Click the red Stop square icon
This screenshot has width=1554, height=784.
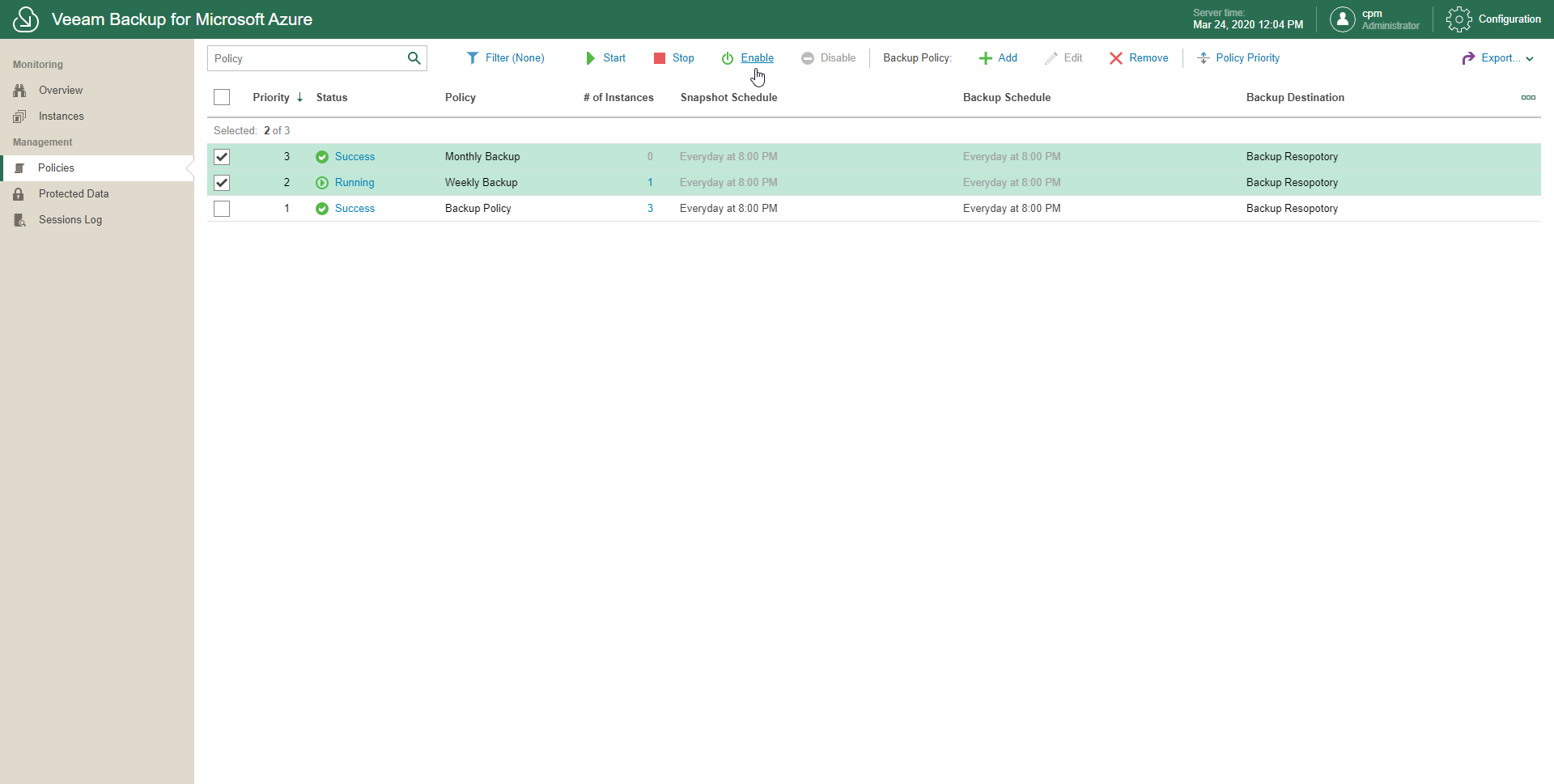(660, 58)
